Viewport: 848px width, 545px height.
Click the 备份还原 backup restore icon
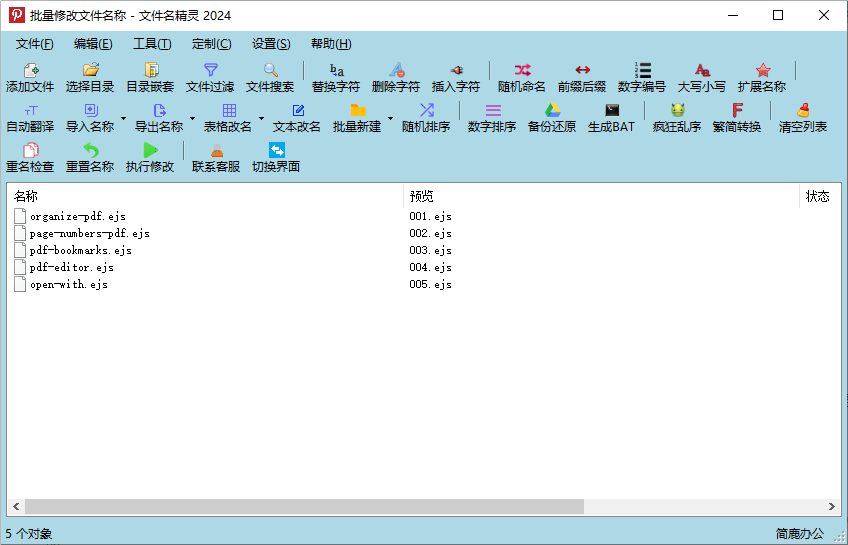[x=552, y=117]
